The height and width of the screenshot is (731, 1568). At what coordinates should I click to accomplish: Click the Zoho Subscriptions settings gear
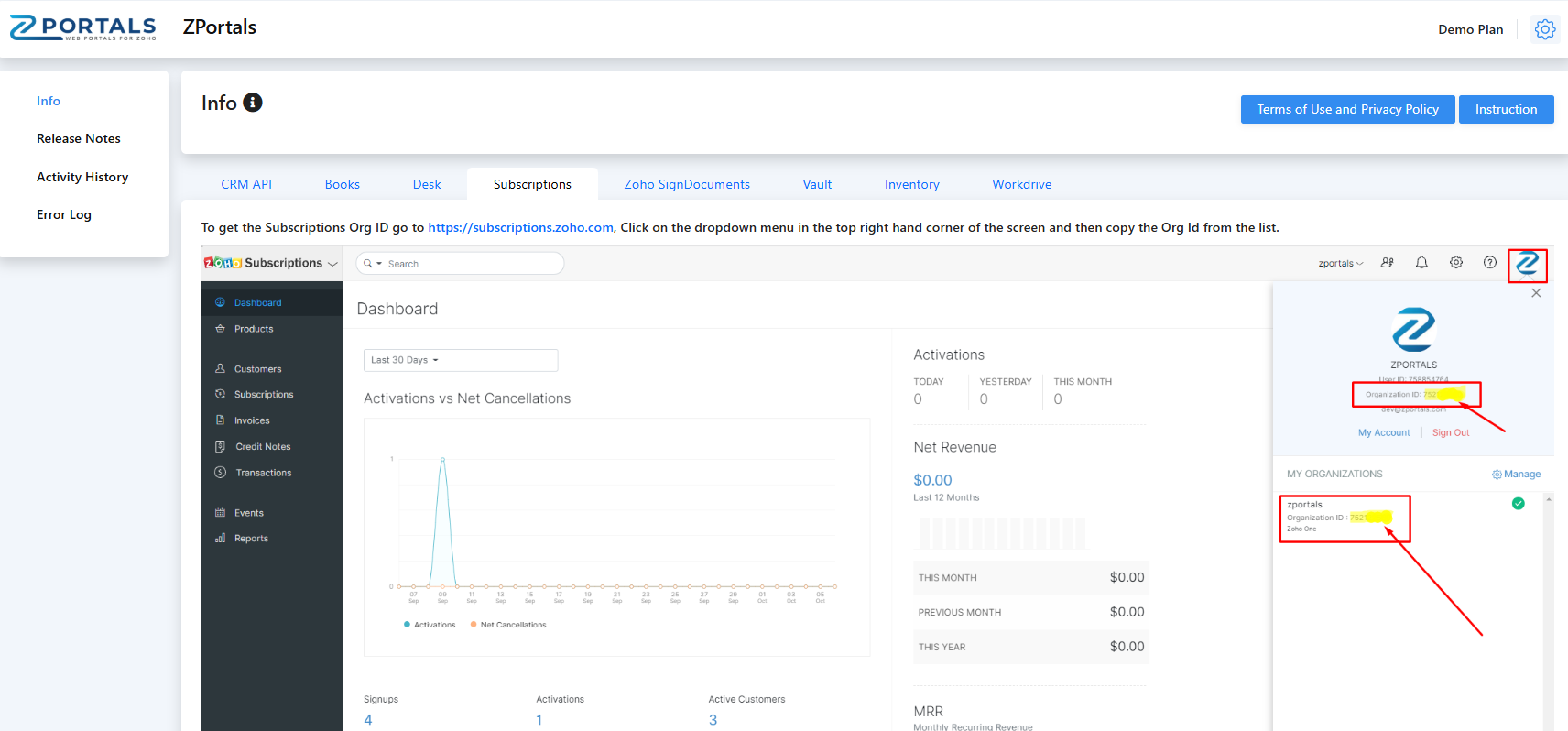pyautogui.click(x=1455, y=263)
